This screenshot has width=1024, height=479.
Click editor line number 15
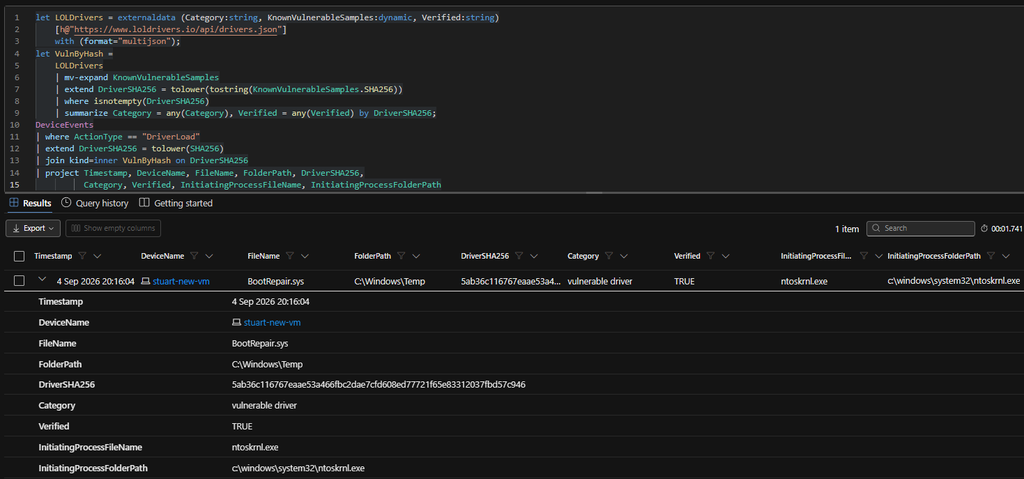click(14, 186)
